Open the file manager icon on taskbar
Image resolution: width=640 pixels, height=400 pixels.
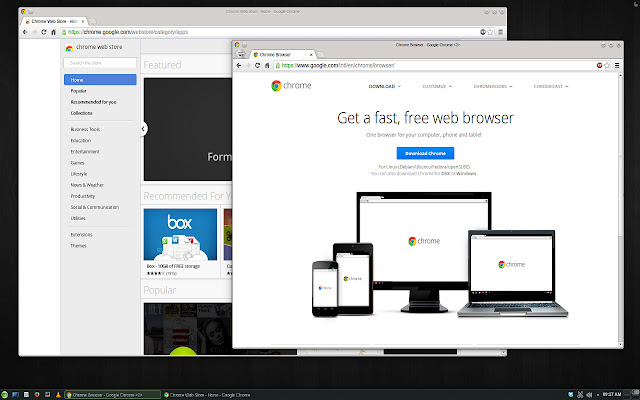[26, 395]
